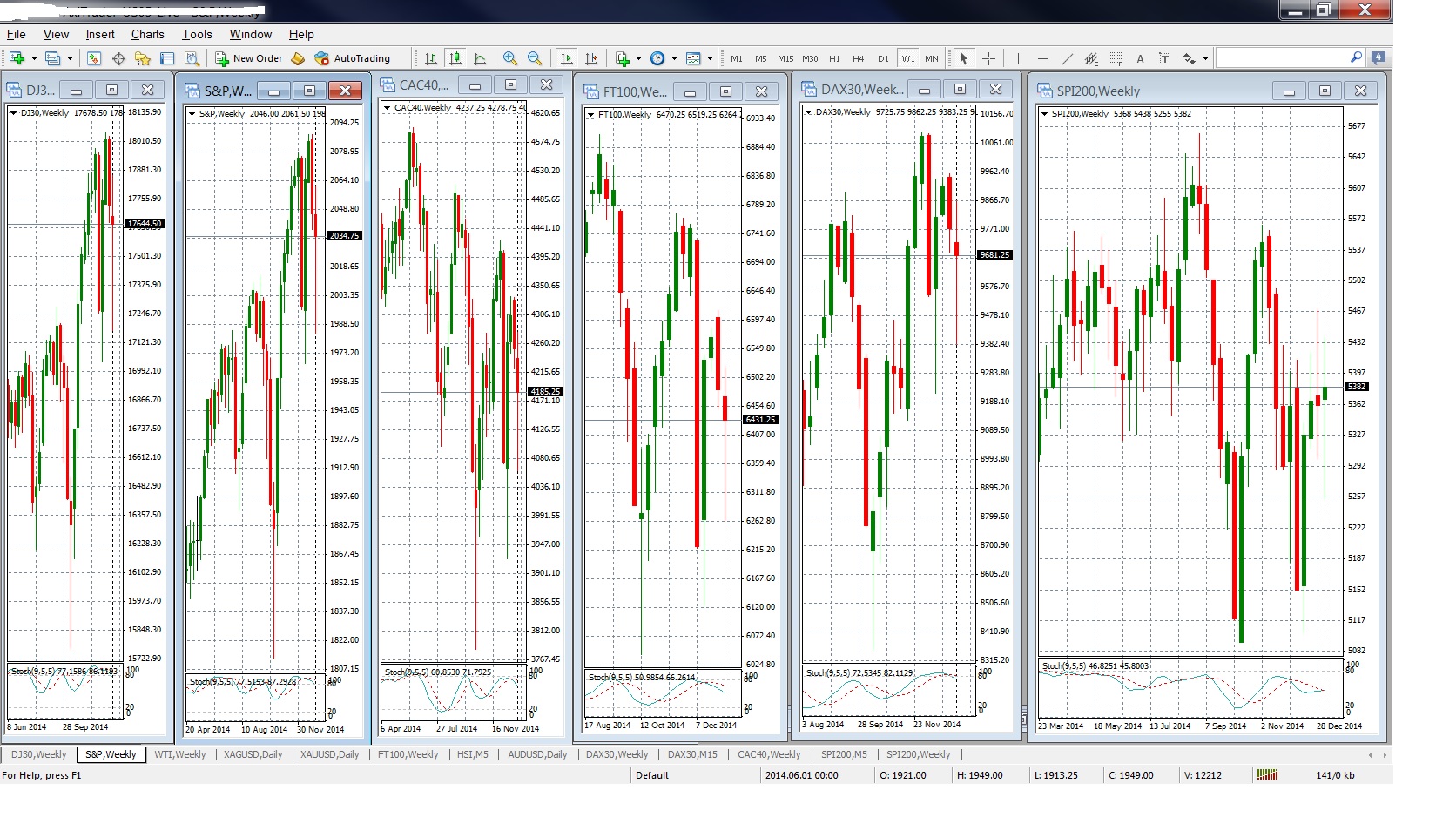Click the Indicators list icon with plus

[623, 58]
